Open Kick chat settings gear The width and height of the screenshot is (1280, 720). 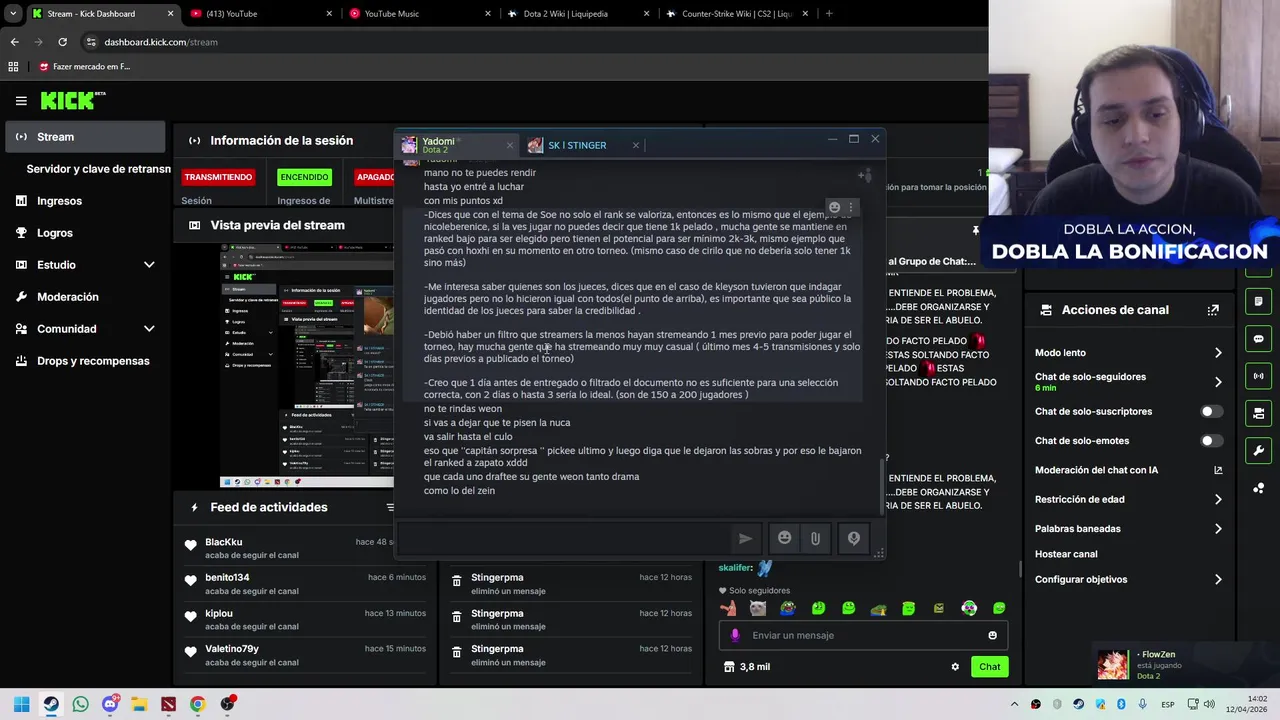click(x=955, y=667)
